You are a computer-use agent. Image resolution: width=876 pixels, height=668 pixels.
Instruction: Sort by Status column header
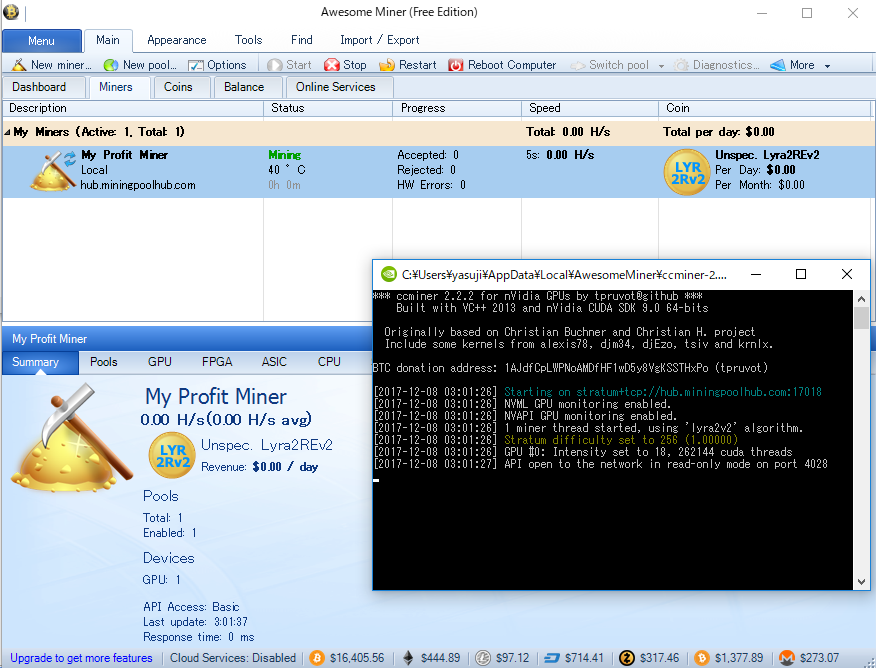coord(328,108)
